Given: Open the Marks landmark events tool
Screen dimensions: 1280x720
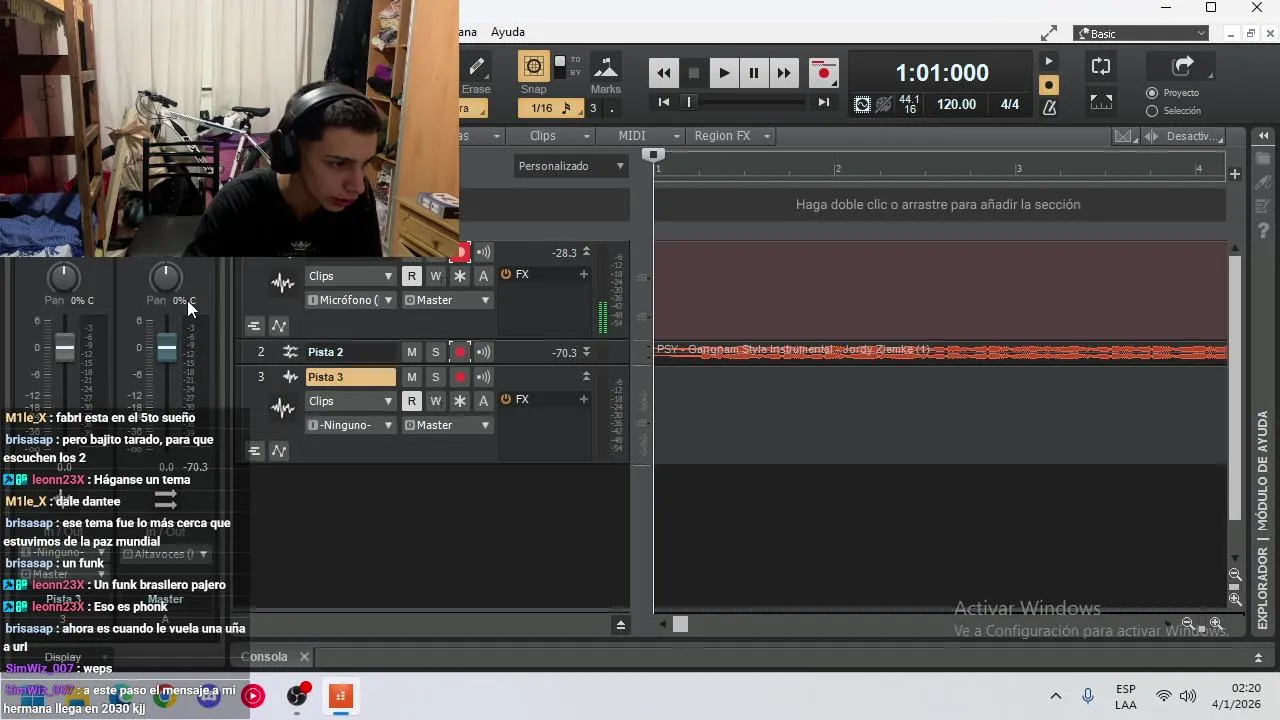Looking at the screenshot, I should coord(605,67).
